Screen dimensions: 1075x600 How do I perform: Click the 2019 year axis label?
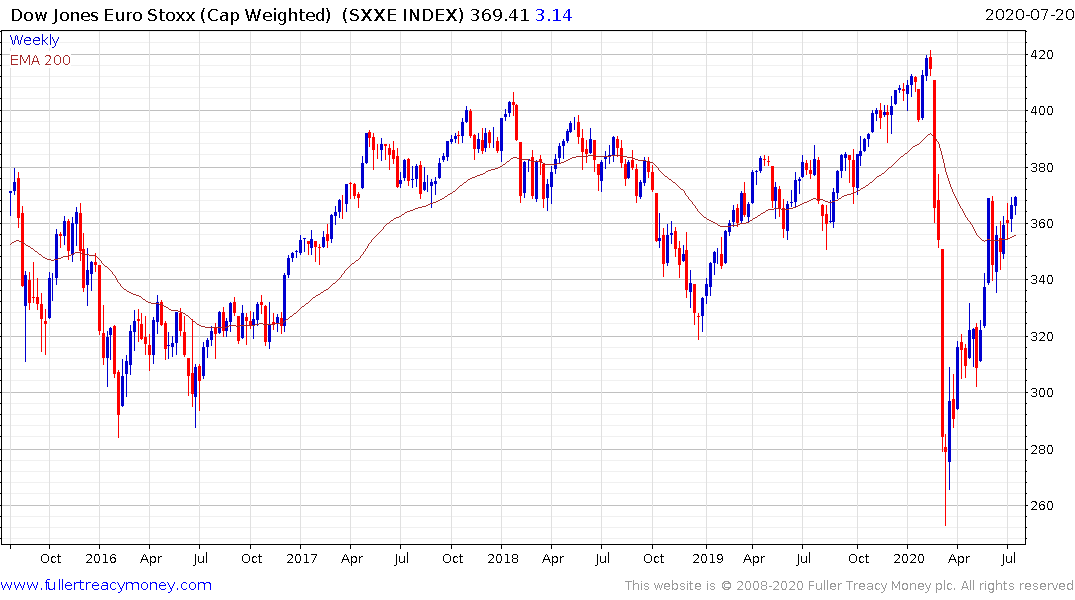[708, 558]
